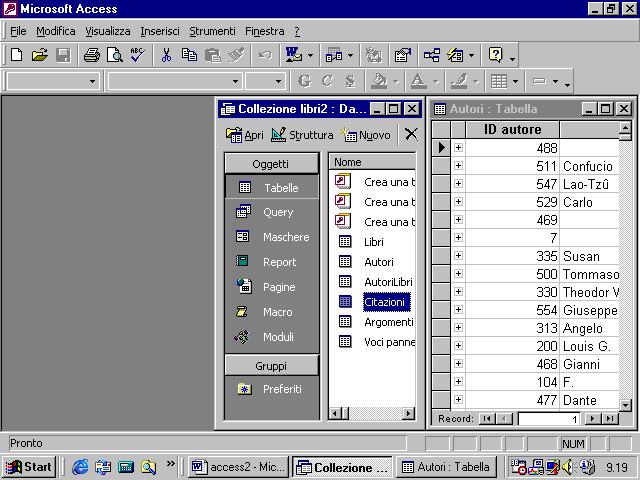Select Maschere in the objects bar
The image size is (640, 480).
pyautogui.click(x=271, y=237)
